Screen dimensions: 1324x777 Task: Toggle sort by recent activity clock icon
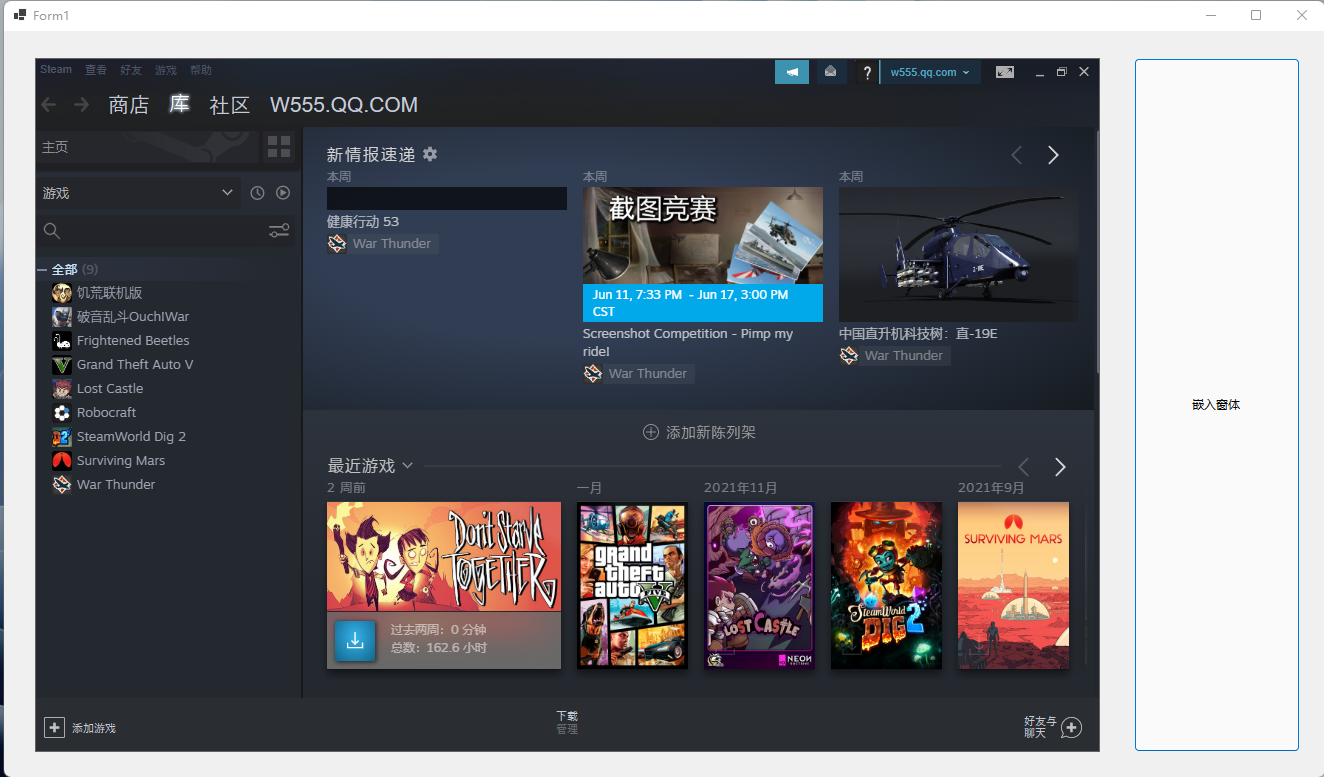point(257,193)
